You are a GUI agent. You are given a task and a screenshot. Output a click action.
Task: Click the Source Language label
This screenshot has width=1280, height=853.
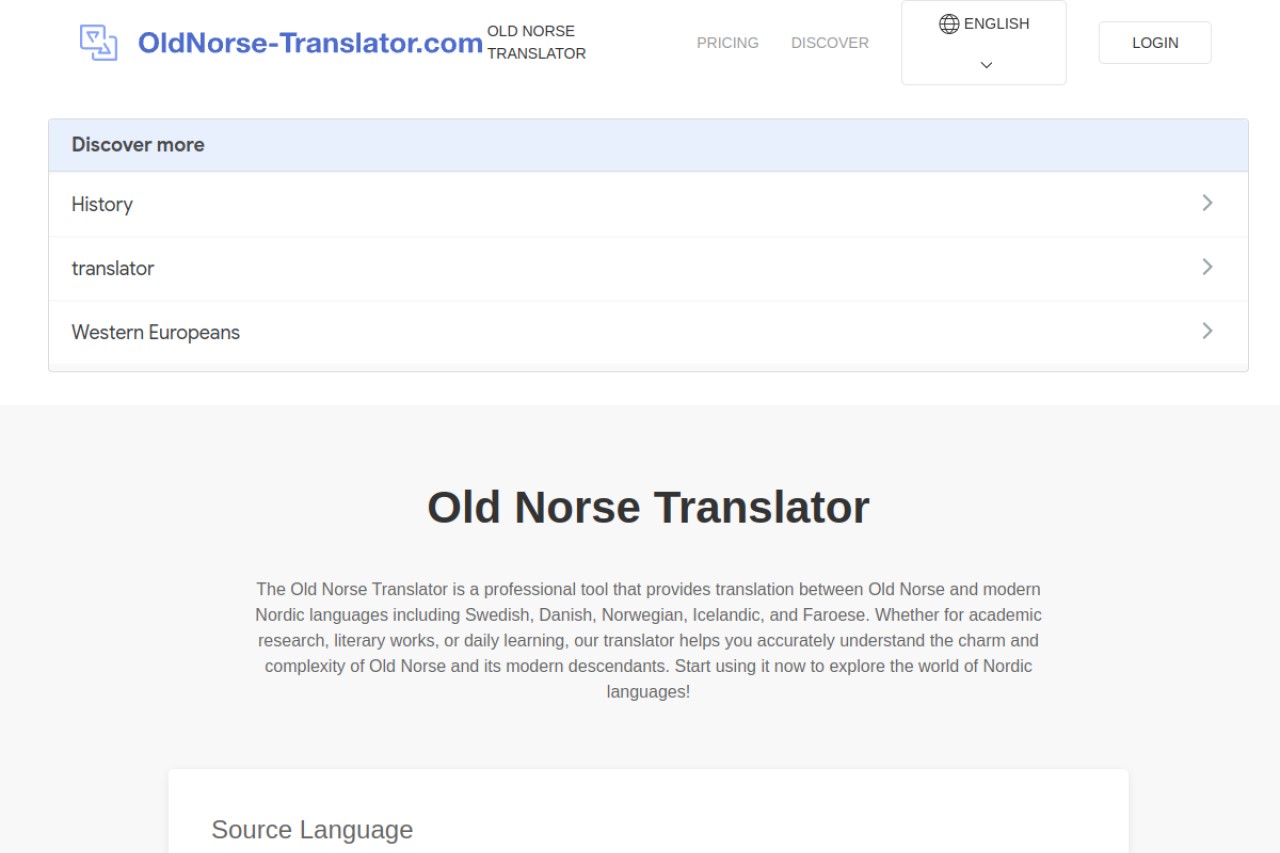pyautogui.click(x=312, y=830)
